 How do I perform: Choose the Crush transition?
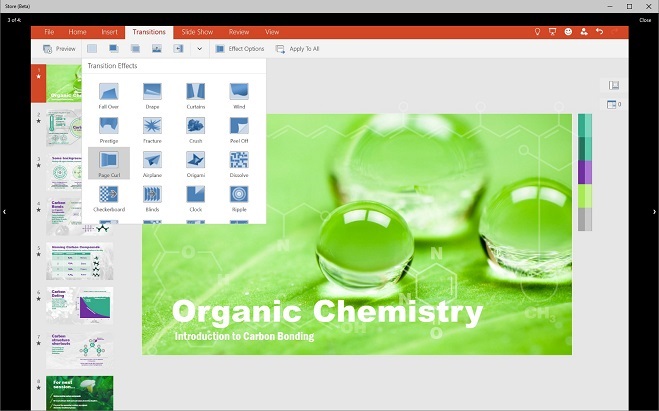click(x=195, y=130)
